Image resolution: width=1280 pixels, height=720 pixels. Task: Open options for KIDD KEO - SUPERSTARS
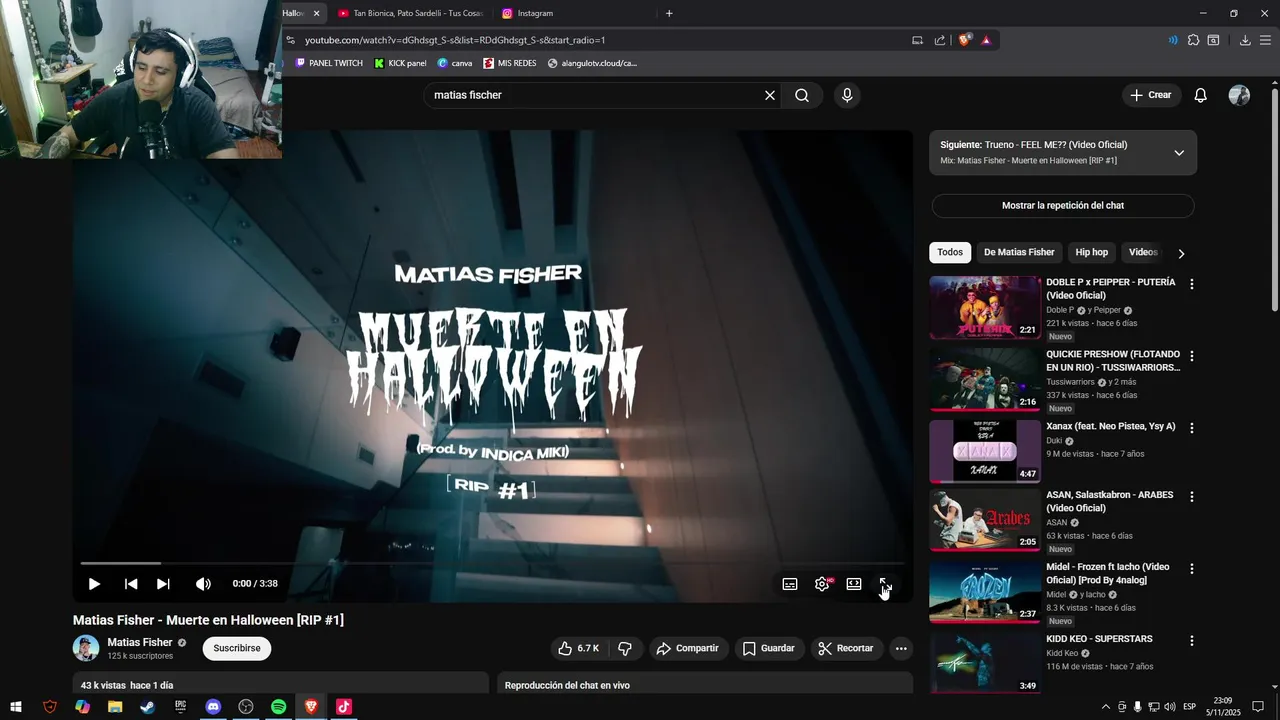1191,640
